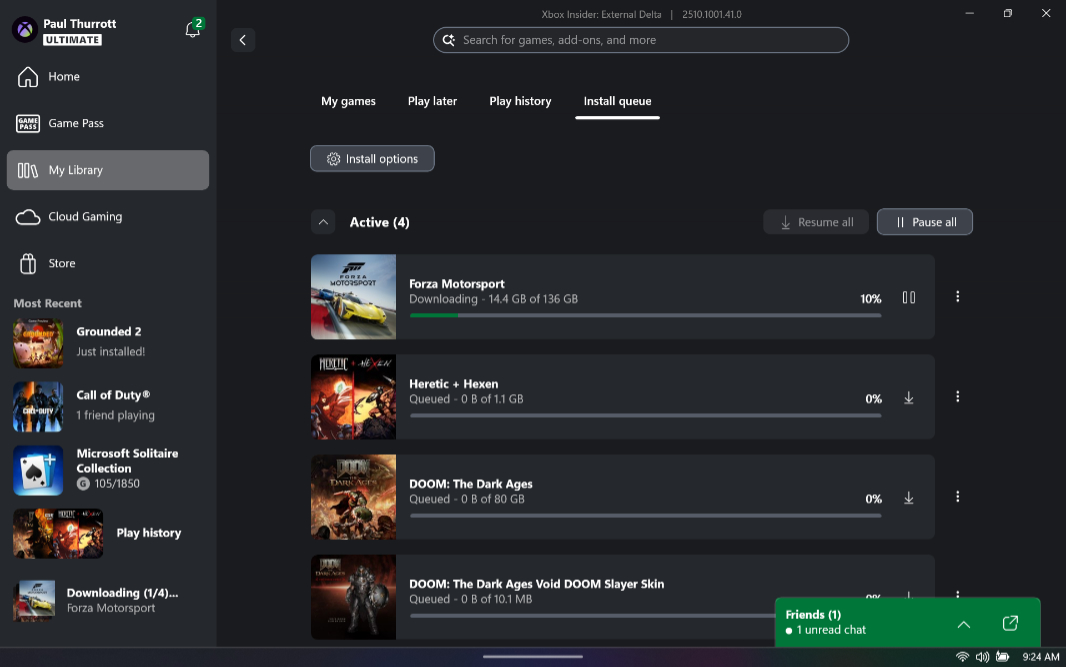Screen dimensions: 1066x667
Task: Click the Install options button
Action: click(372, 159)
